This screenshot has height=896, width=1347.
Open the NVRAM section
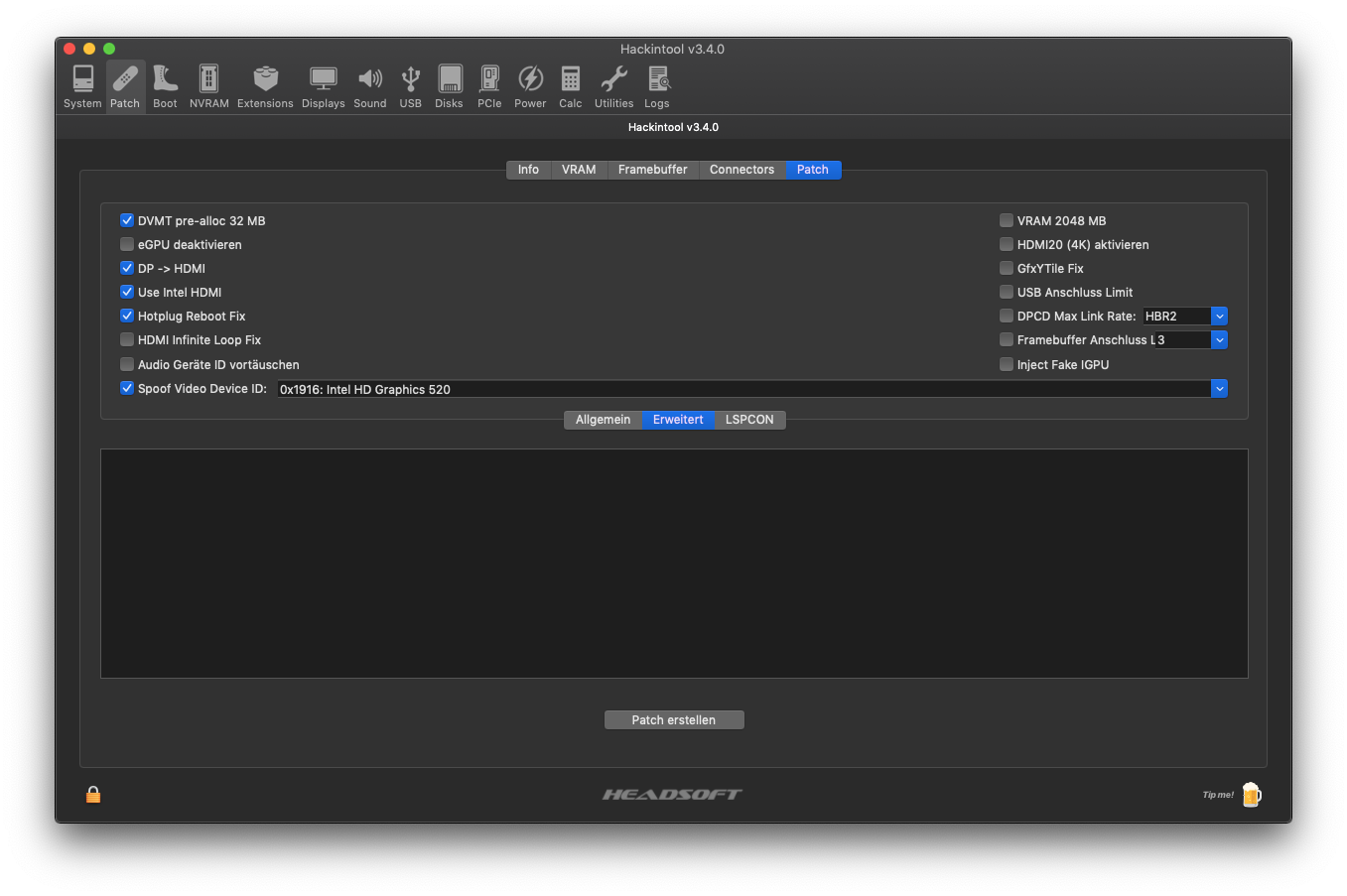tap(208, 86)
